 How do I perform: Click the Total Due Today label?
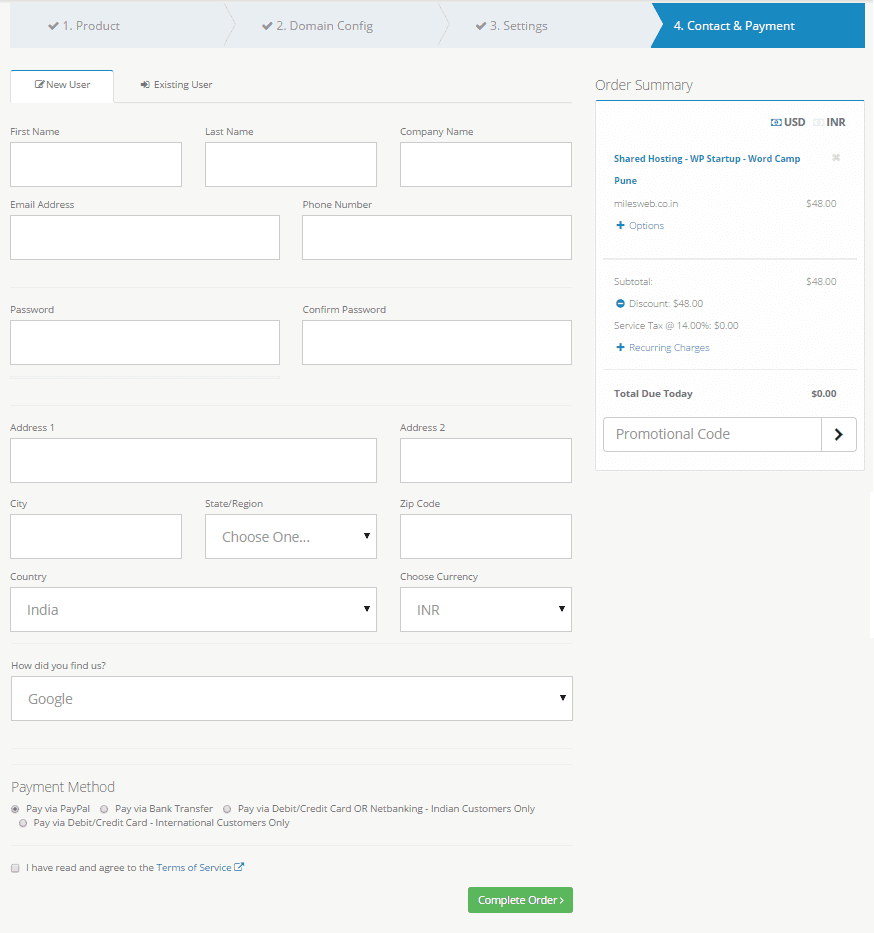pos(653,393)
